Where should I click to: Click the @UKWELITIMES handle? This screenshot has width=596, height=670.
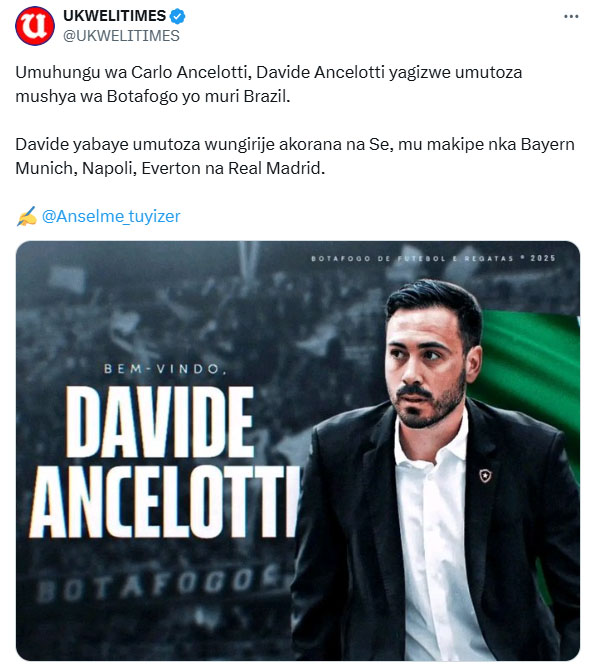[121, 36]
